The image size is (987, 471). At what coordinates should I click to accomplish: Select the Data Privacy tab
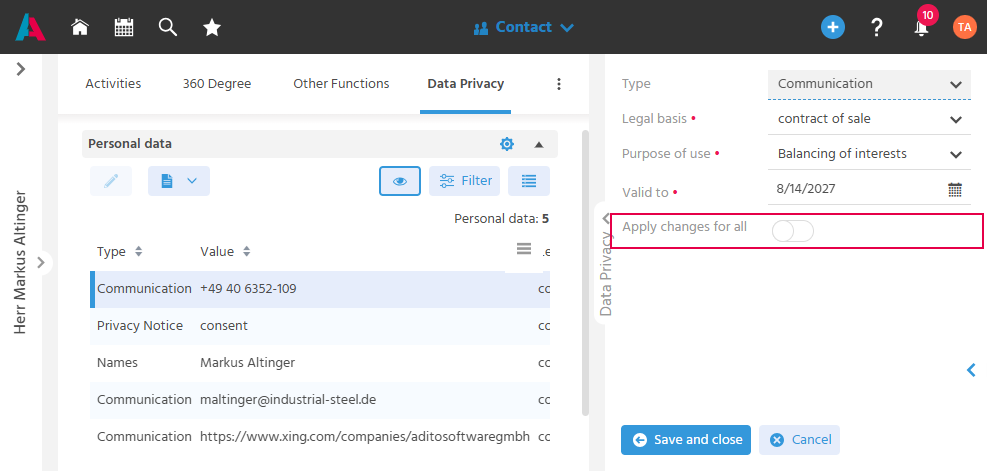pos(465,84)
